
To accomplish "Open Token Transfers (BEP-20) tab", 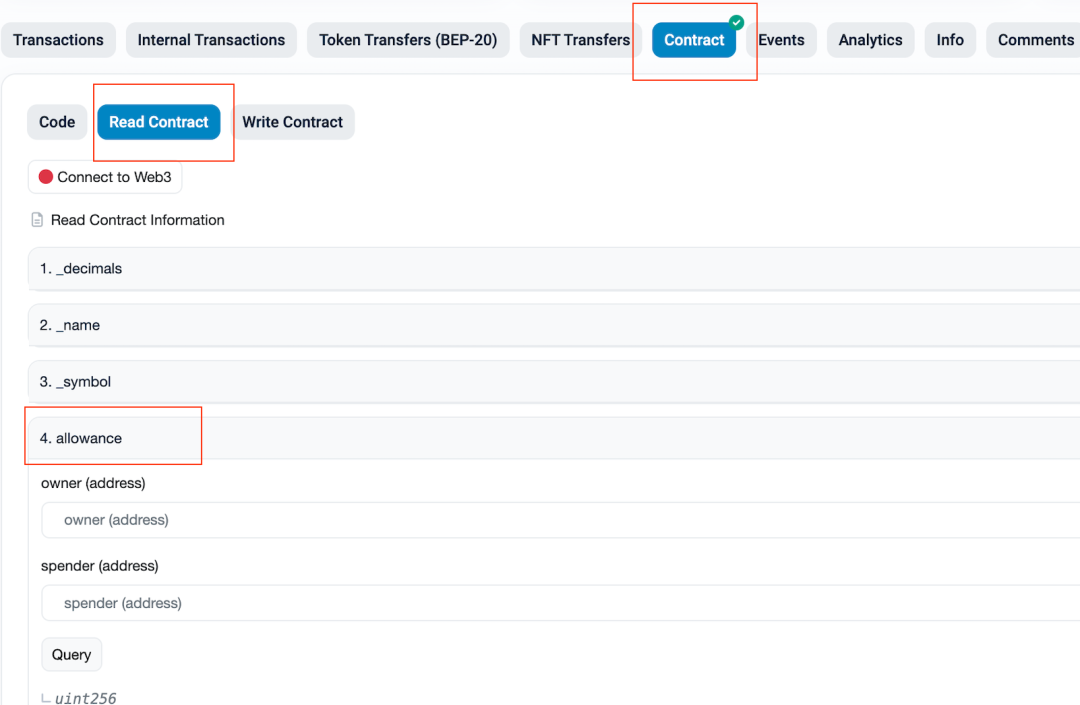I will 408,40.
